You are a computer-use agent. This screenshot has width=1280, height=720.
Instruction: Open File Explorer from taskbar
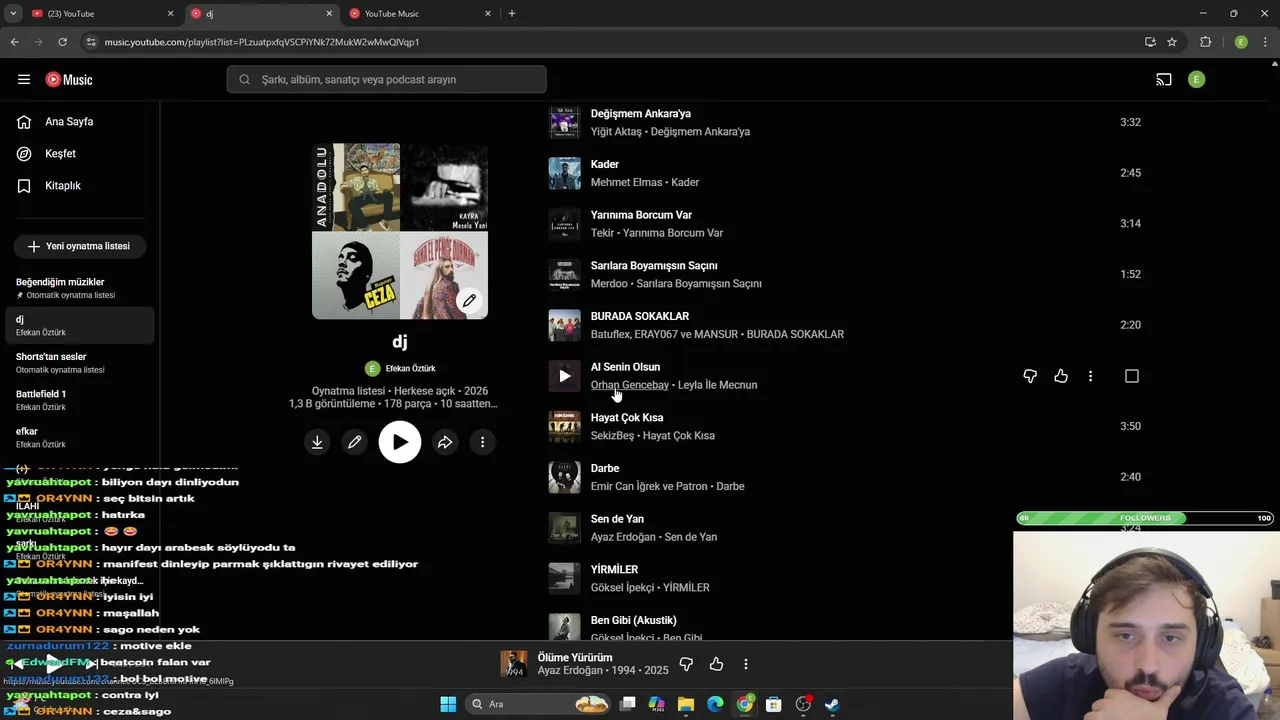coord(686,704)
